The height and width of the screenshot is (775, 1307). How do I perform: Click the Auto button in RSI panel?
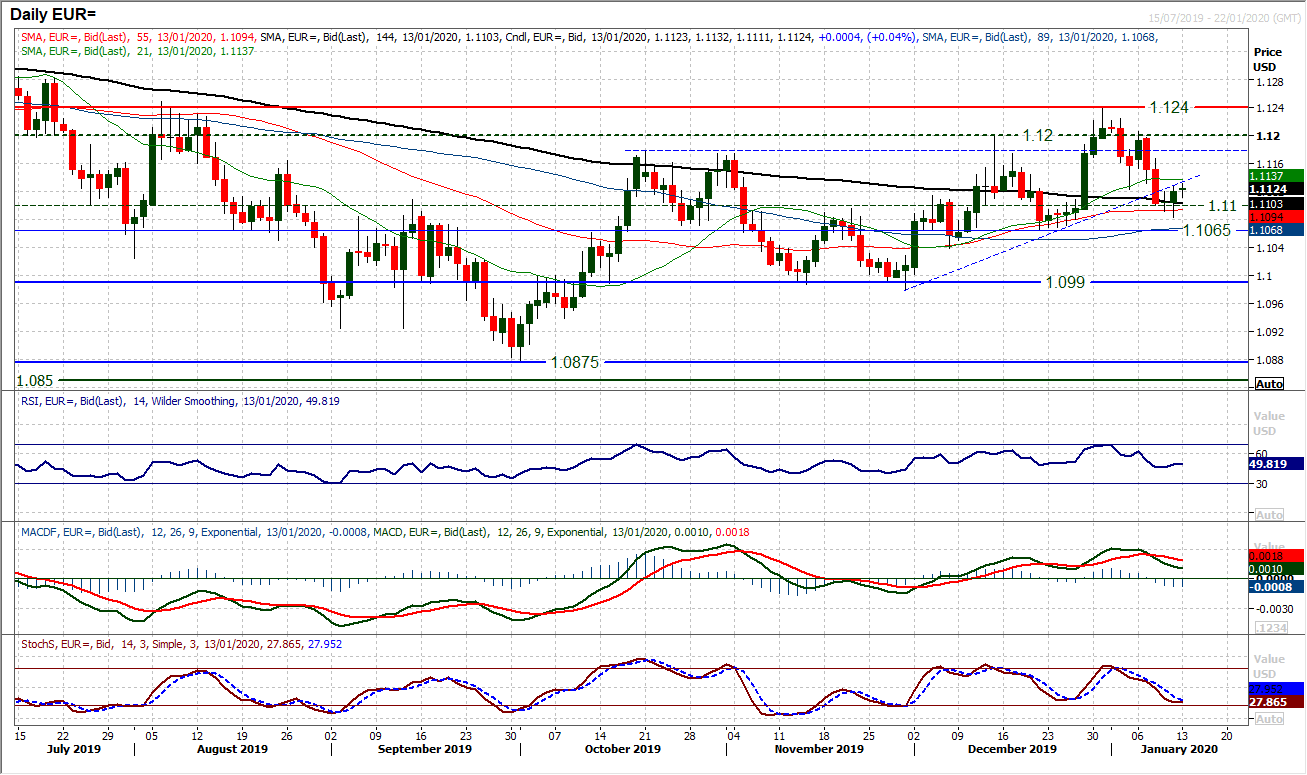[1268, 514]
